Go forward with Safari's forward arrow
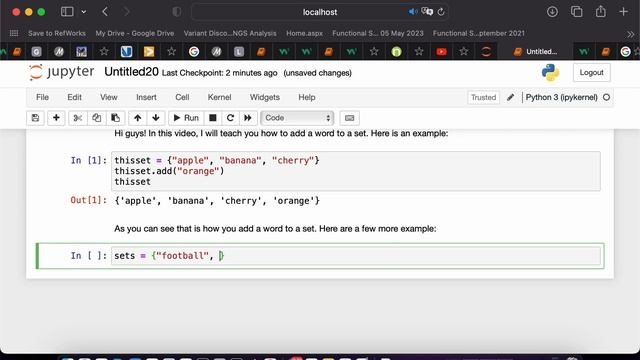 tap(127, 12)
